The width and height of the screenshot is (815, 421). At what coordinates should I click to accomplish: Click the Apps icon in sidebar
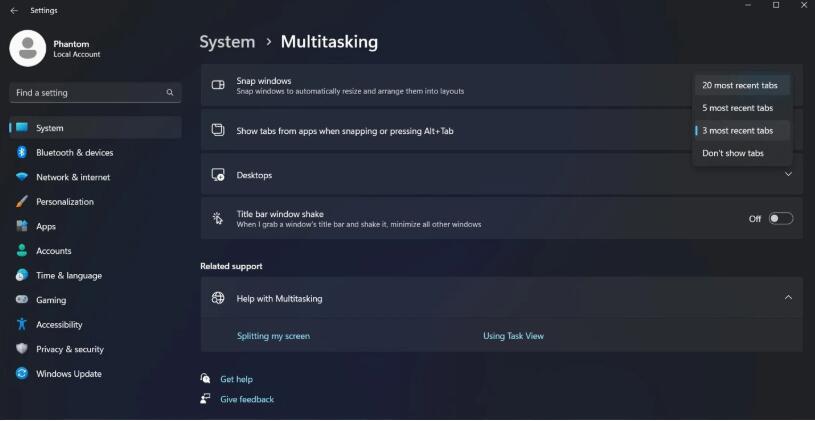click(22, 226)
